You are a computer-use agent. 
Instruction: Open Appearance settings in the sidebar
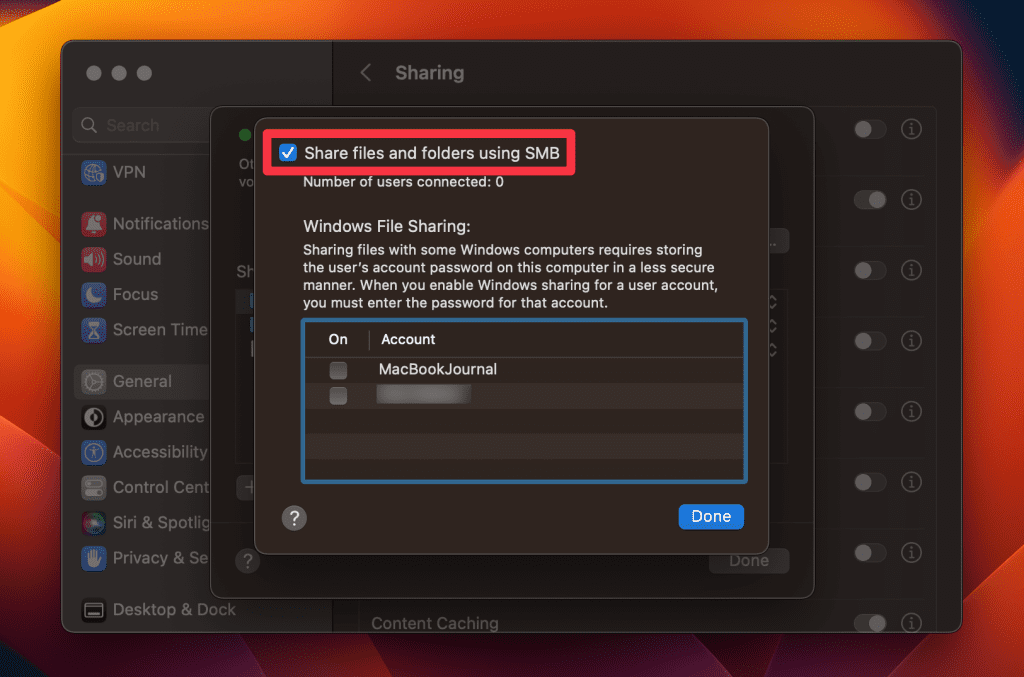point(142,417)
